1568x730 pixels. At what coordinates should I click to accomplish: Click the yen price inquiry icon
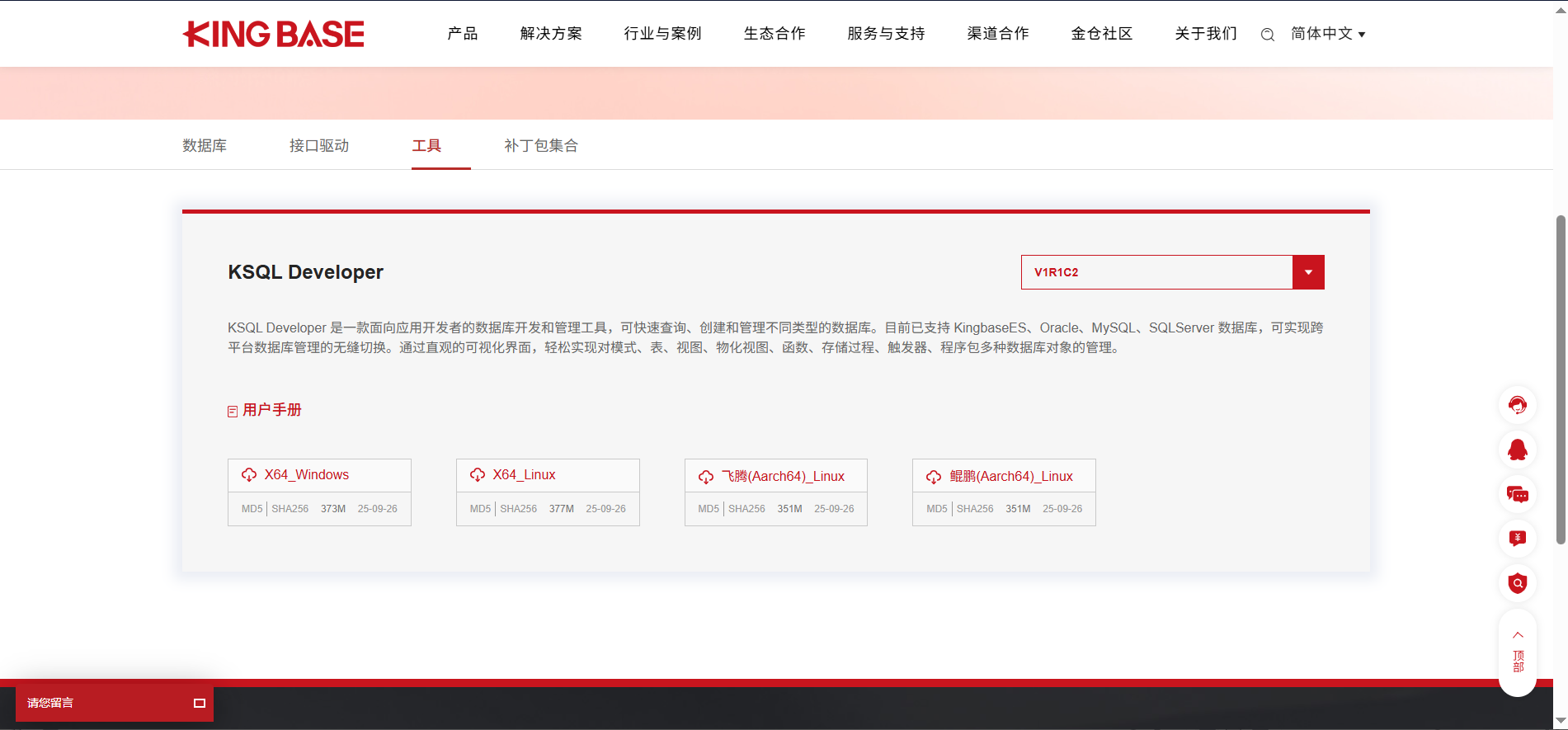click(1517, 539)
